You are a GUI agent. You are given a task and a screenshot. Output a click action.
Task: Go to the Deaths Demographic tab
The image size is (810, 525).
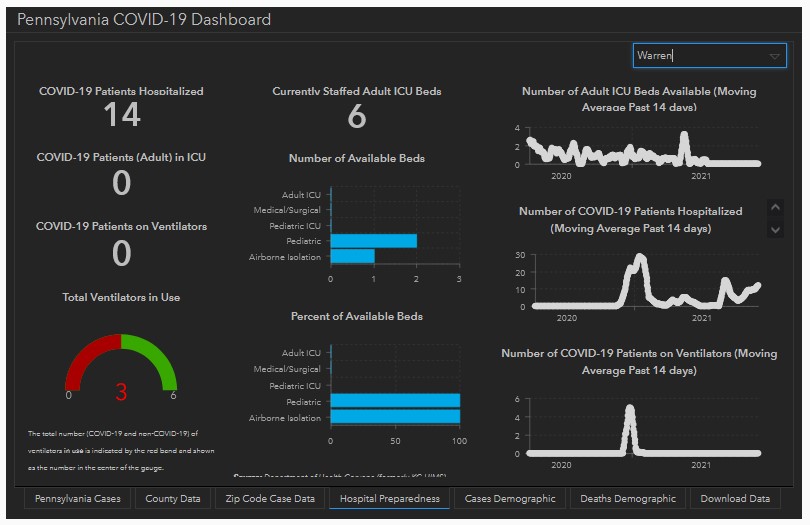tap(628, 498)
